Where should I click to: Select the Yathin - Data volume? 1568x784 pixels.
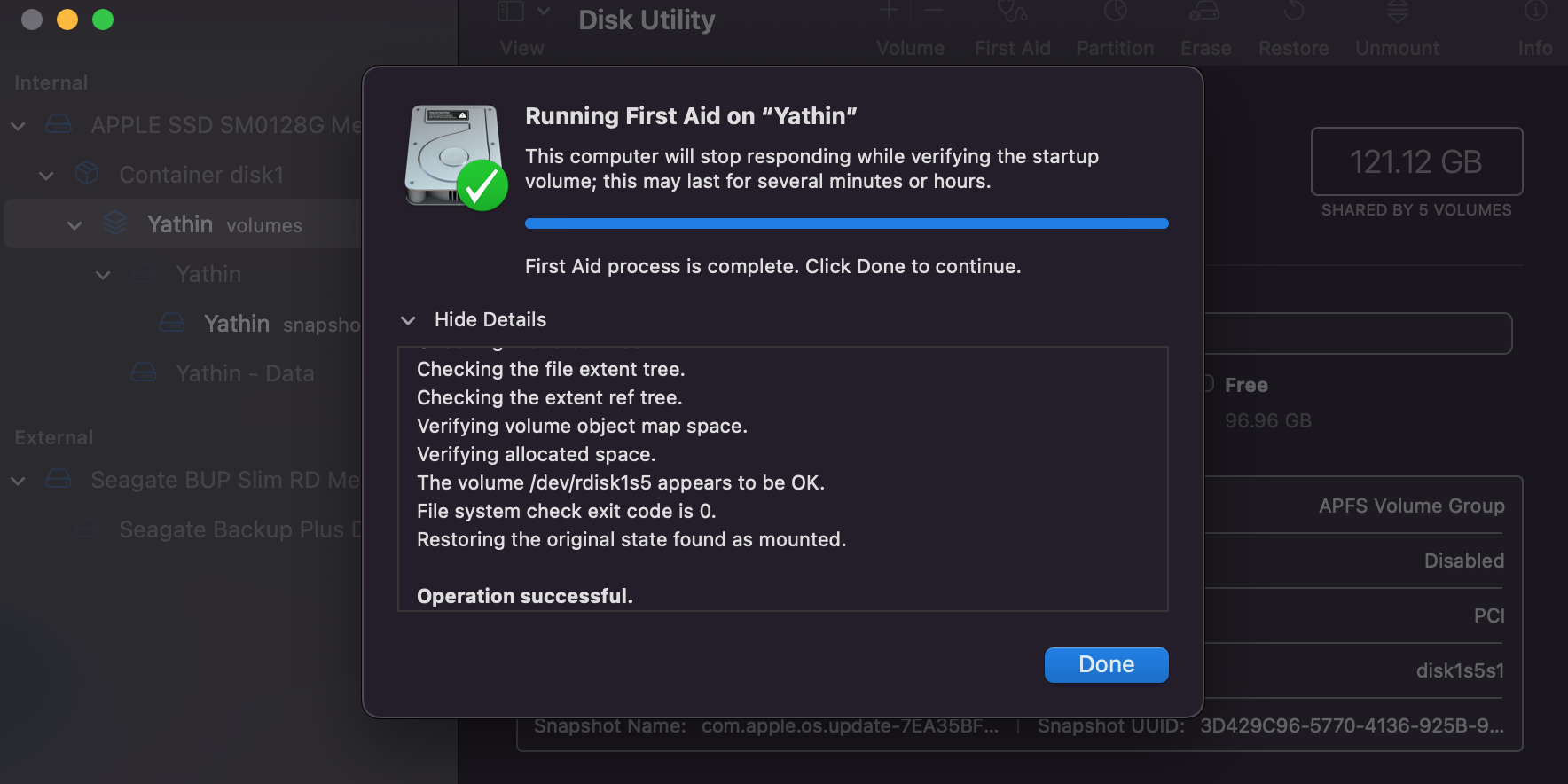[245, 373]
